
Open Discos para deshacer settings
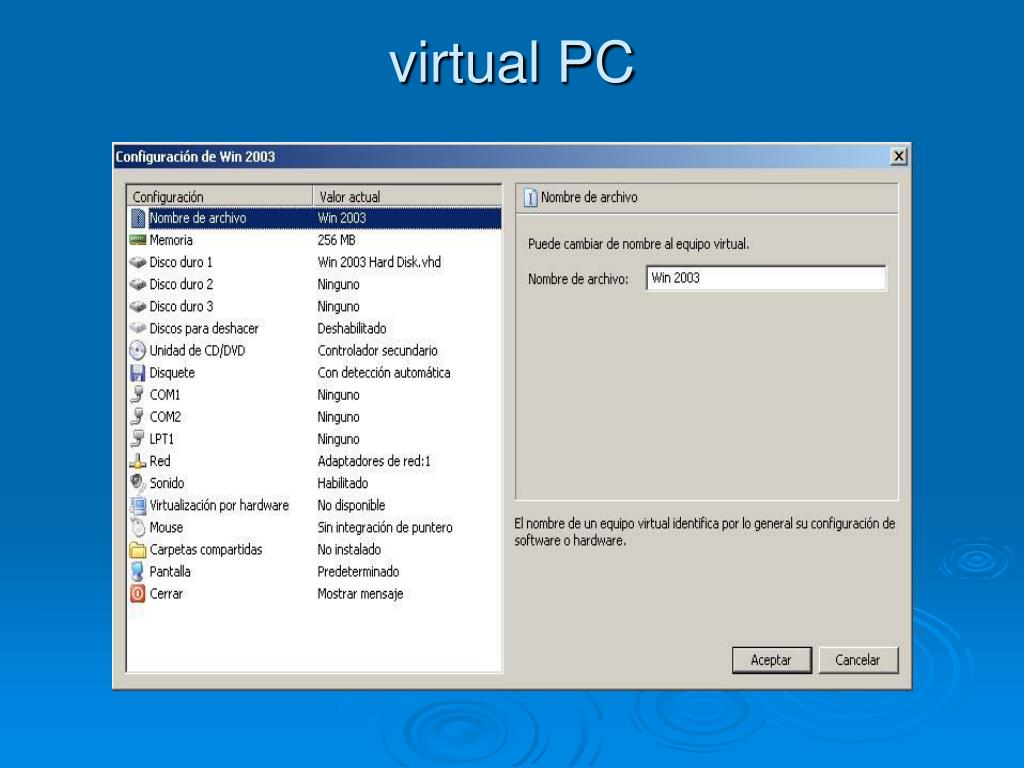click(x=314, y=328)
